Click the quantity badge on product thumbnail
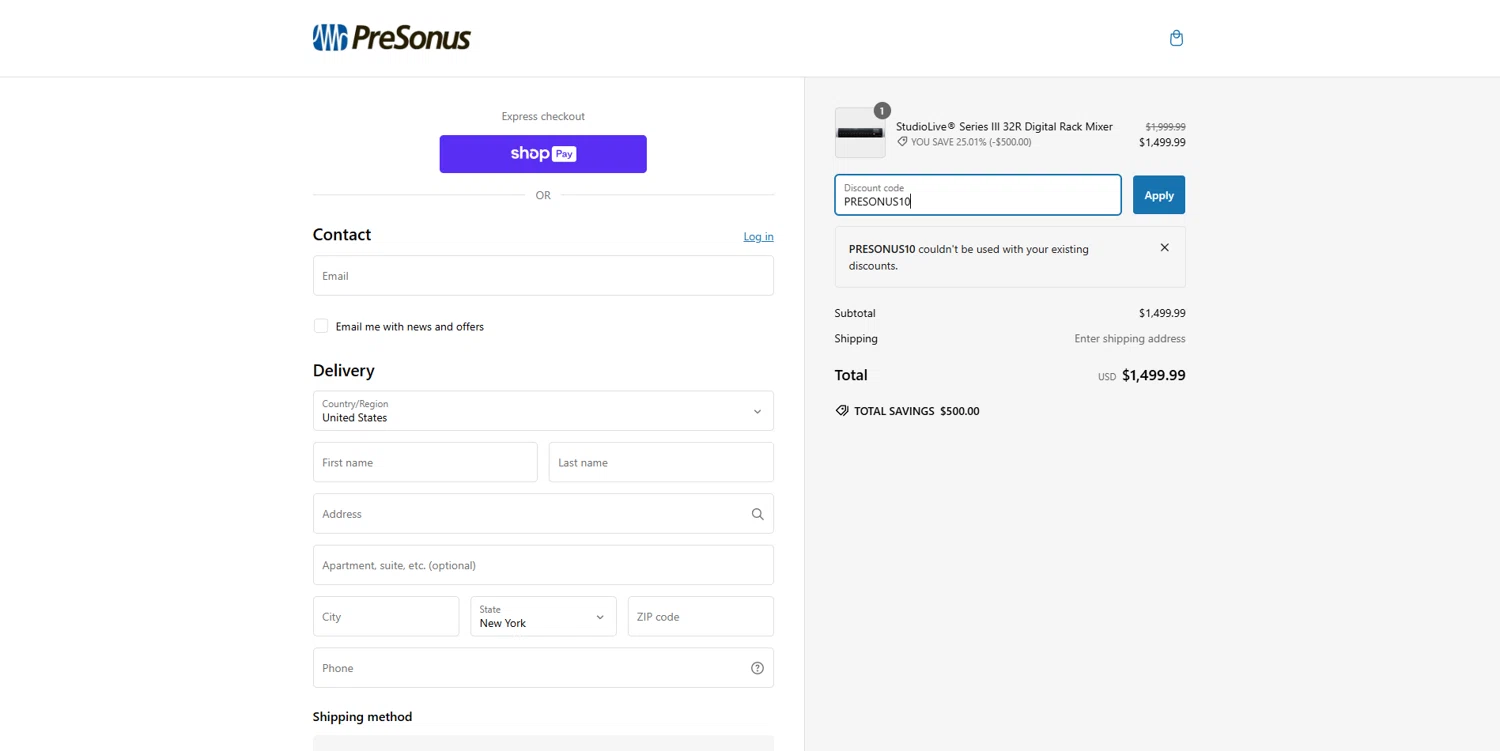The width and height of the screenshot is (1500, 751). (881, 111)
